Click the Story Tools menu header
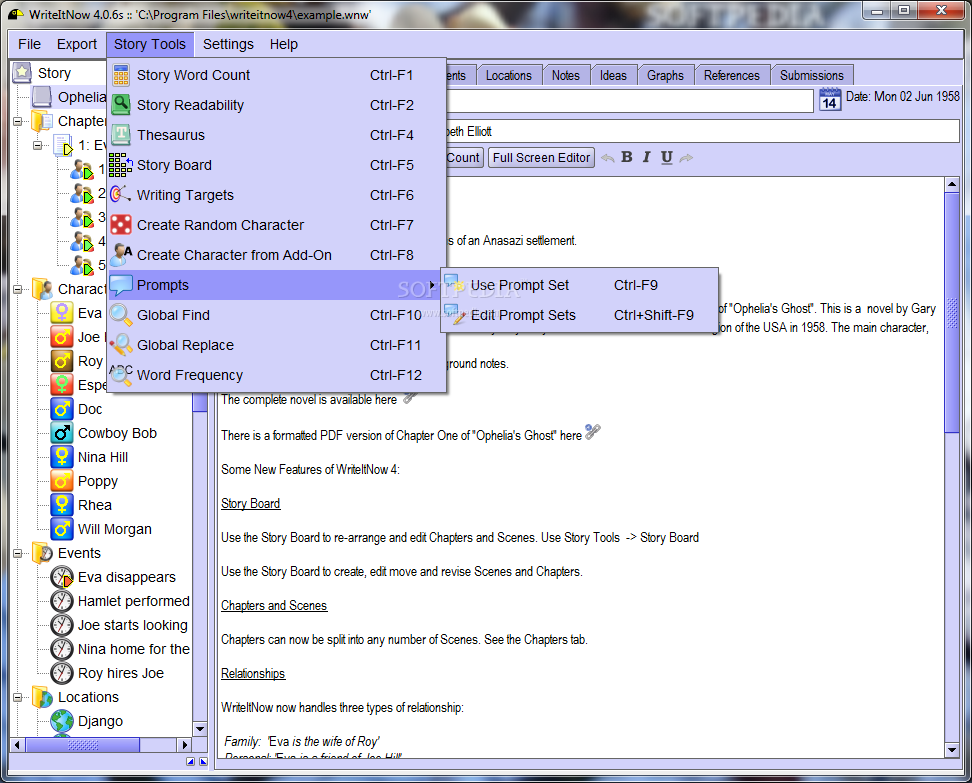The width and height of the screenshot is (972, 783). point(149,45)
